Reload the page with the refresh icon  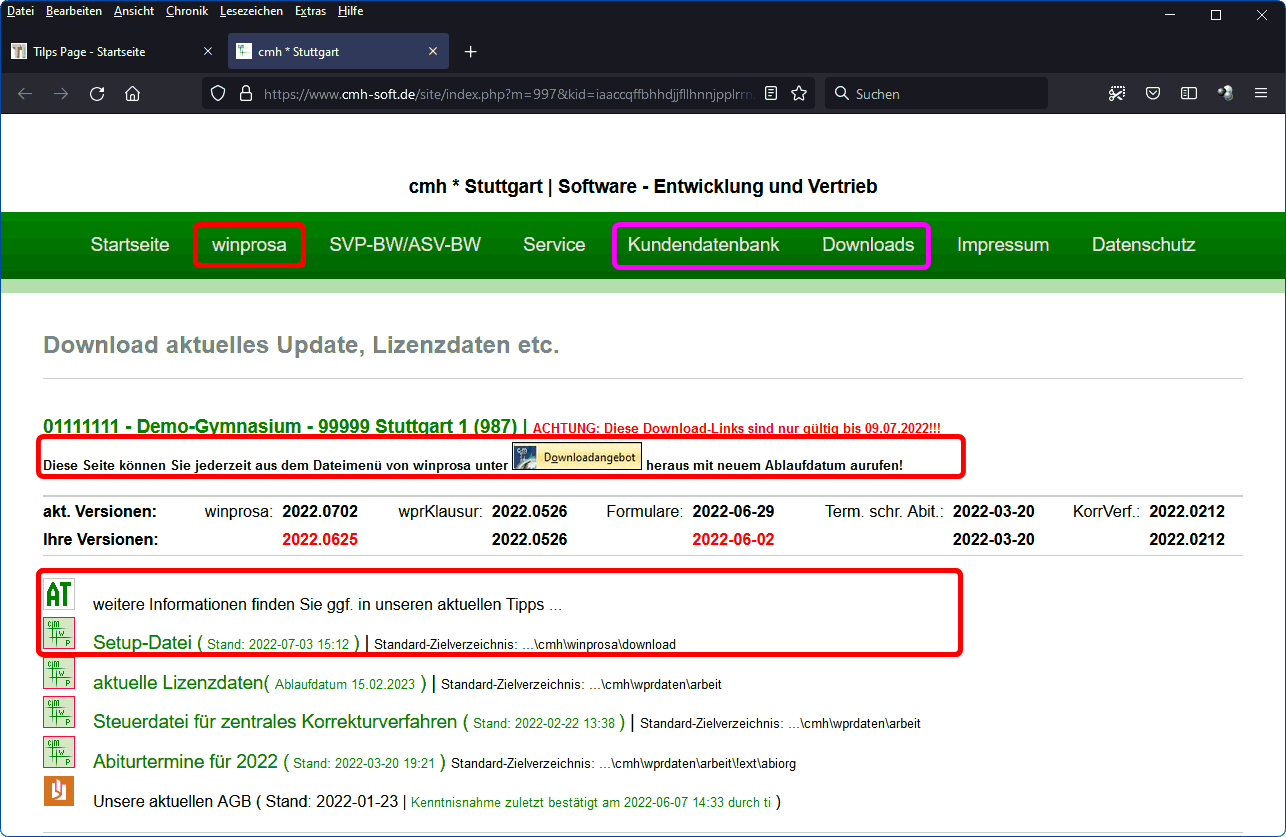[x=97, y=94]
